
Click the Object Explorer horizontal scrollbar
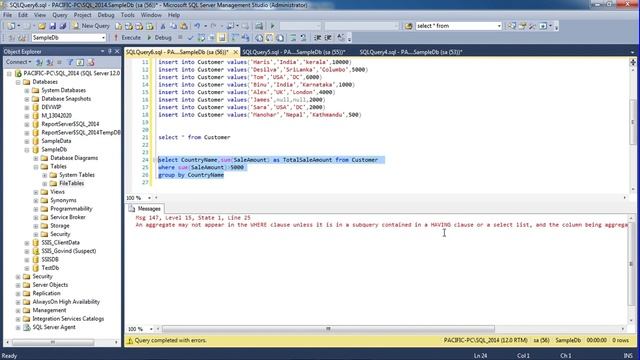click(x=53, y=342)
